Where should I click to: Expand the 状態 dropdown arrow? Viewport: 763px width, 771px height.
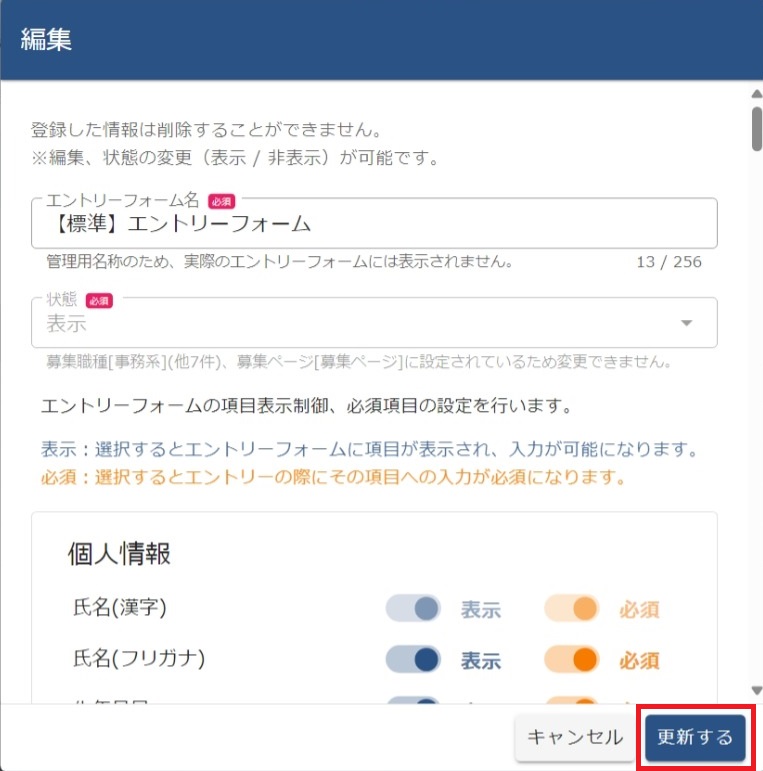pyautogui.click(x=687, y=323)
